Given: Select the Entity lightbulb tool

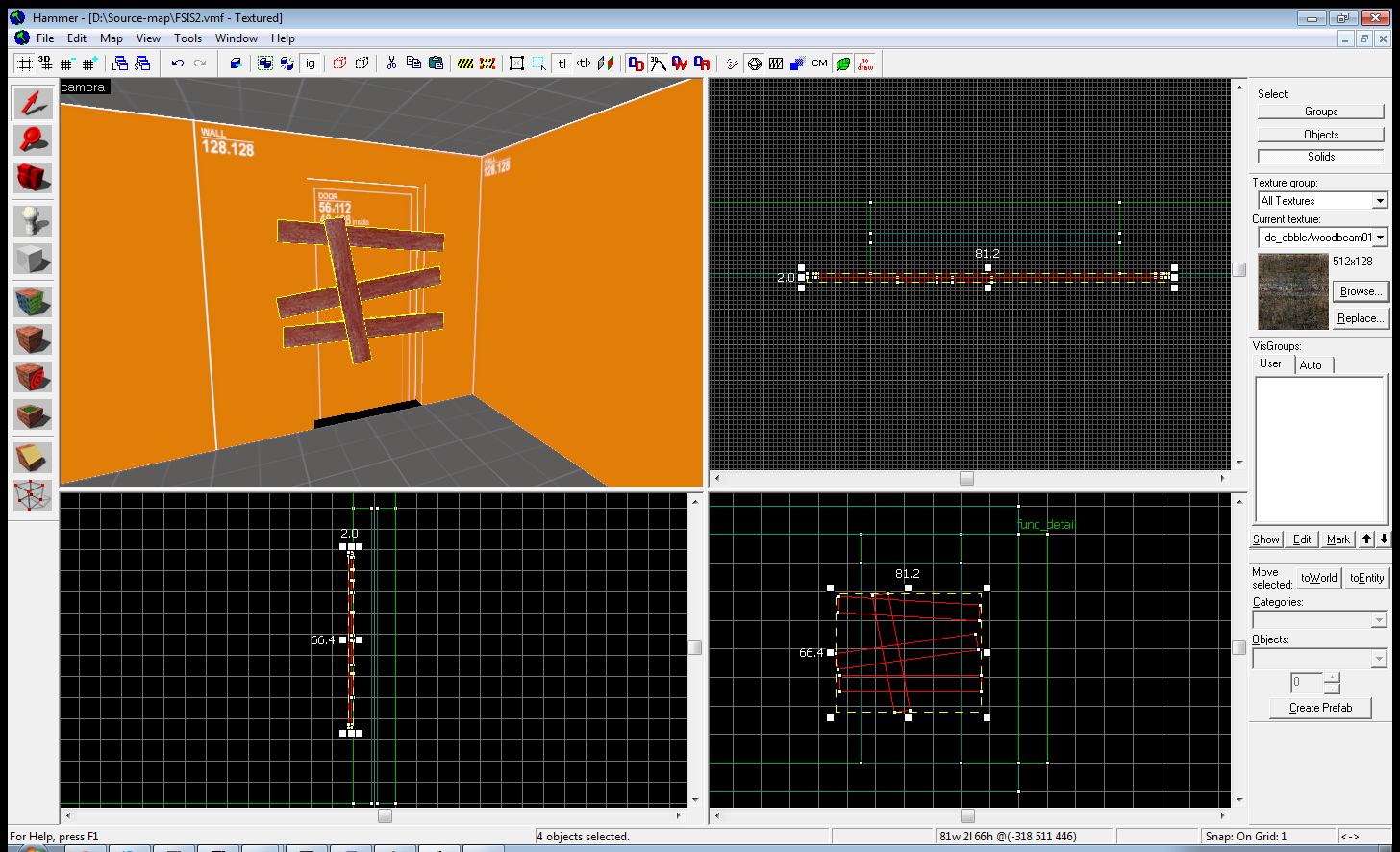Looking at the screenshot, I should click(33, 221).
